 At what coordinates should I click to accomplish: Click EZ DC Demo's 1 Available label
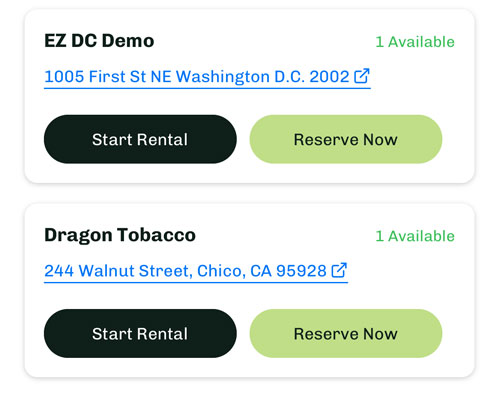[x=415, y=42]
